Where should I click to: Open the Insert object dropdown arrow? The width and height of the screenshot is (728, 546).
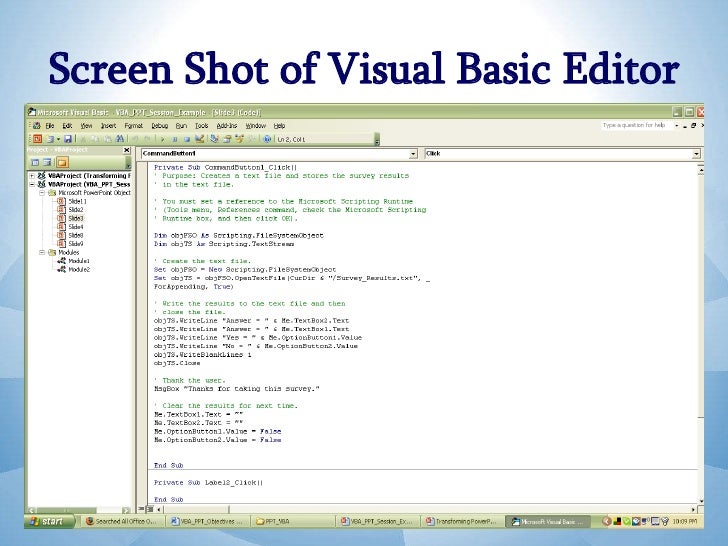pyautogui.click(x=58, y=139)
